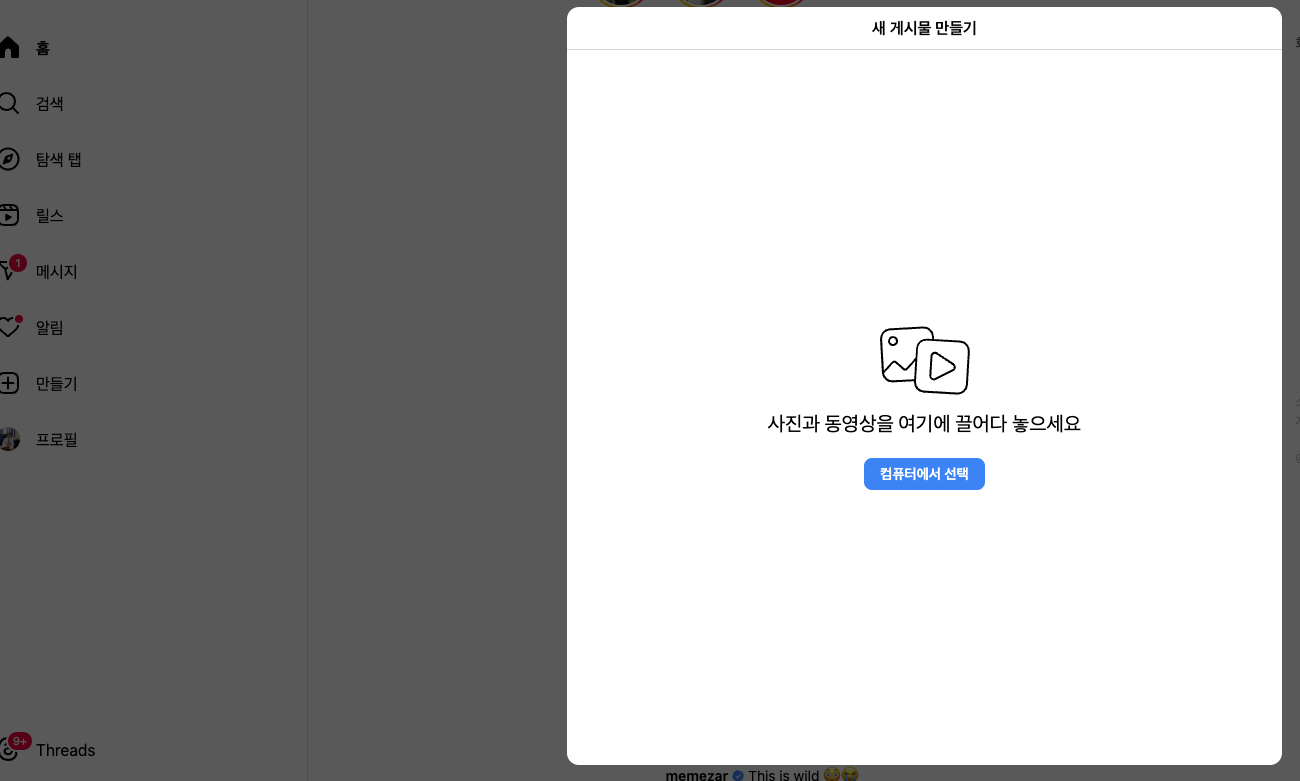1300x781 pixels.
Task: Select the 릴스 menu label
Action: tap(50, 215)
